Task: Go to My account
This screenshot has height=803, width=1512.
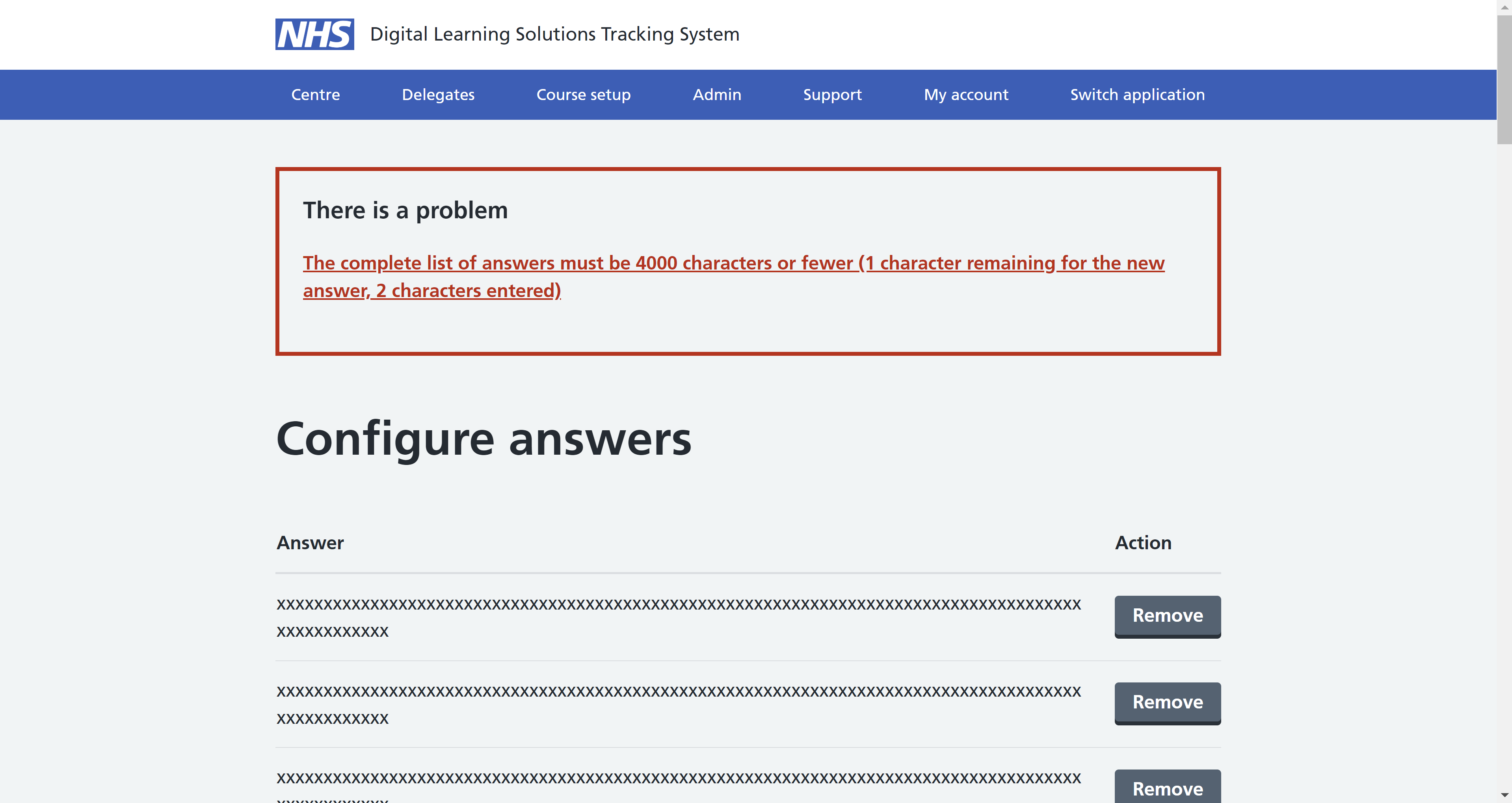Action: (965, 95)
